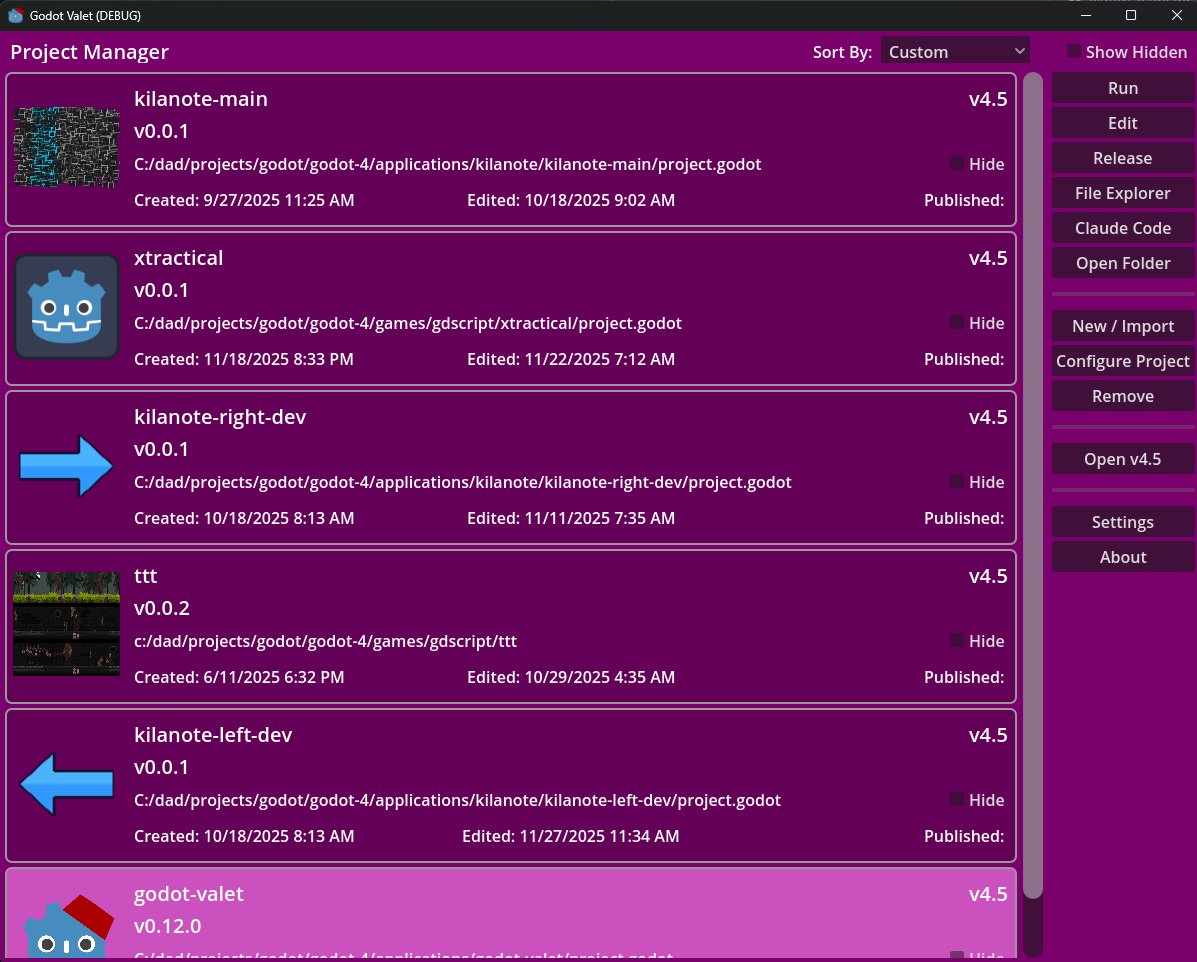Enable the Show Hidden checkbox
The image size is (1197, 962).
(1073, 52)
